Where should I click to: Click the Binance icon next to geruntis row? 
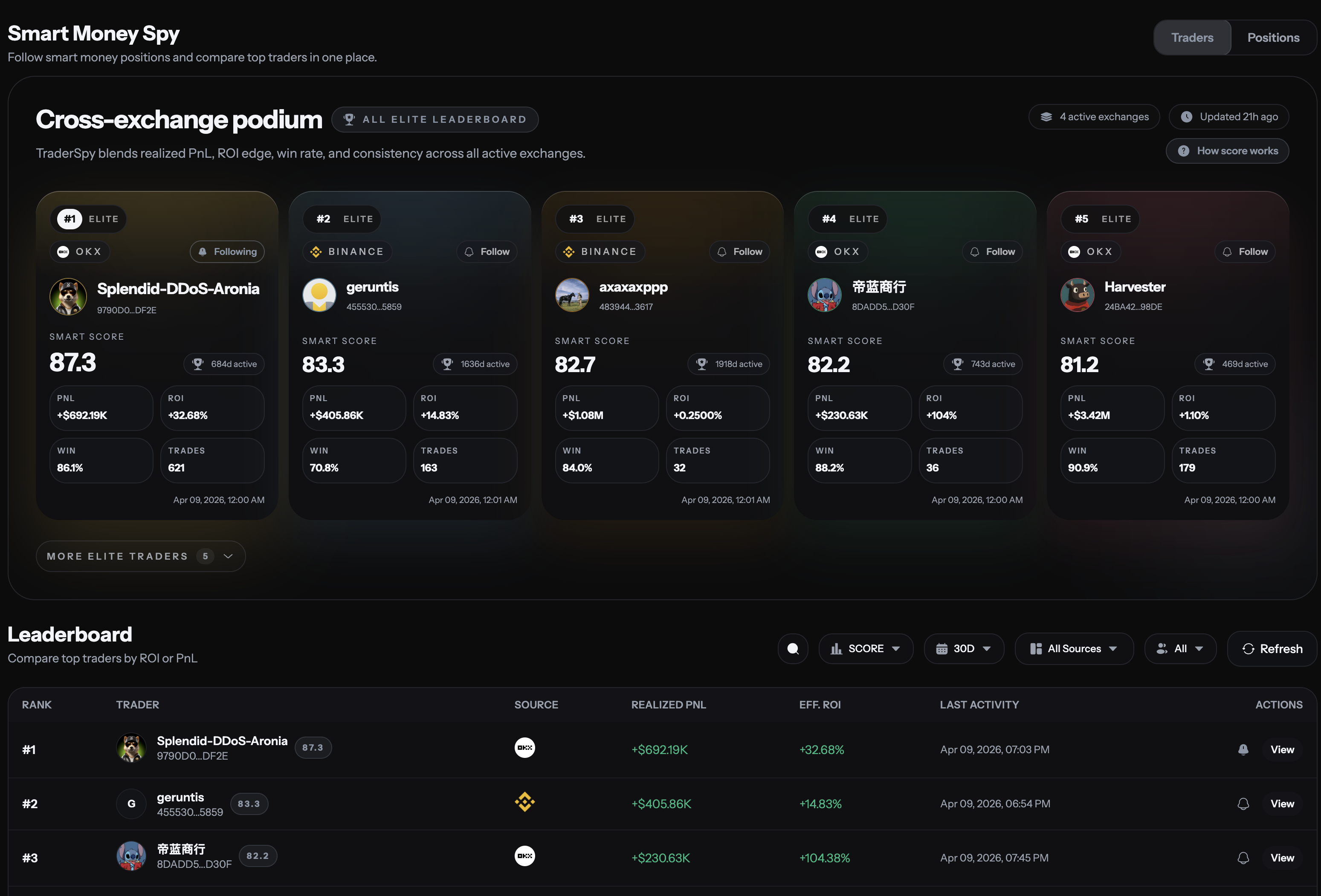524,802
